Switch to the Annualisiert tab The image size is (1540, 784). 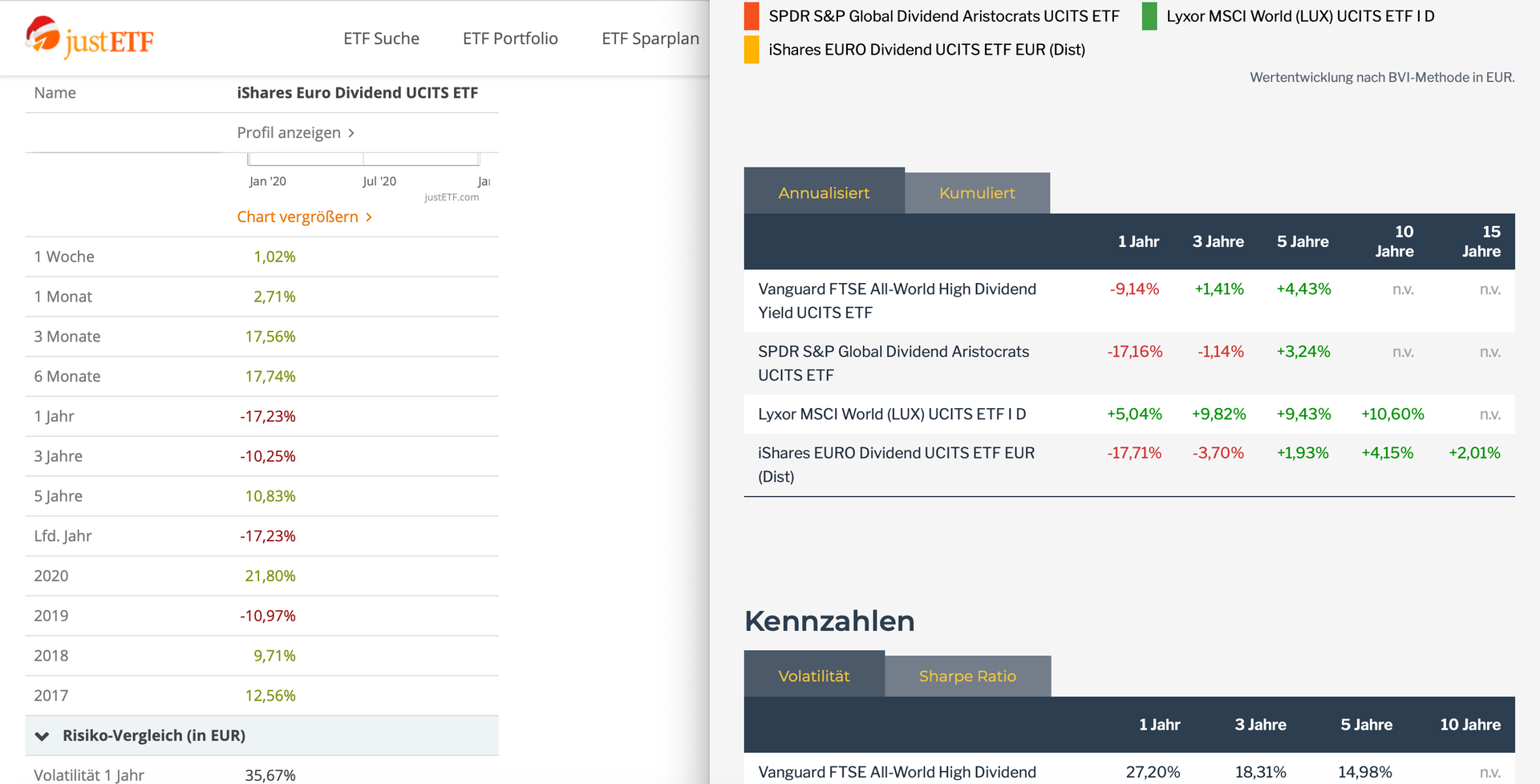point(824,192)
